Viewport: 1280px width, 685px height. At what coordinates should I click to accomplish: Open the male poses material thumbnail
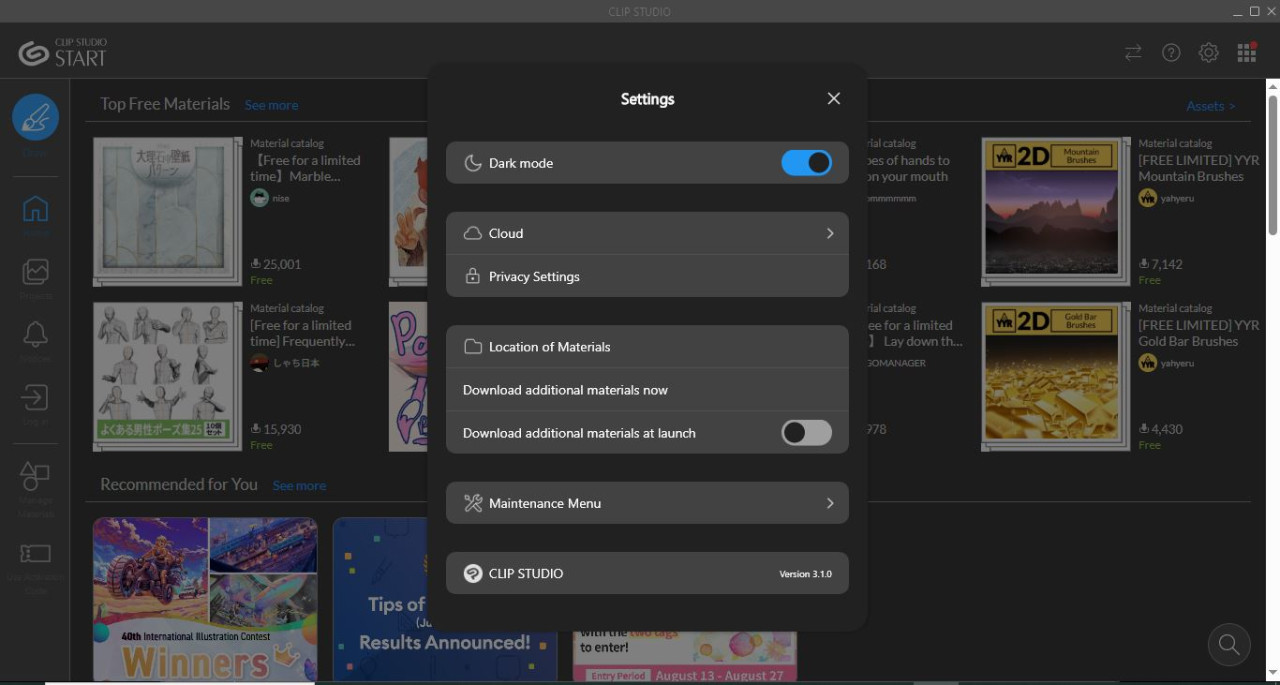(x=167, y=377)
